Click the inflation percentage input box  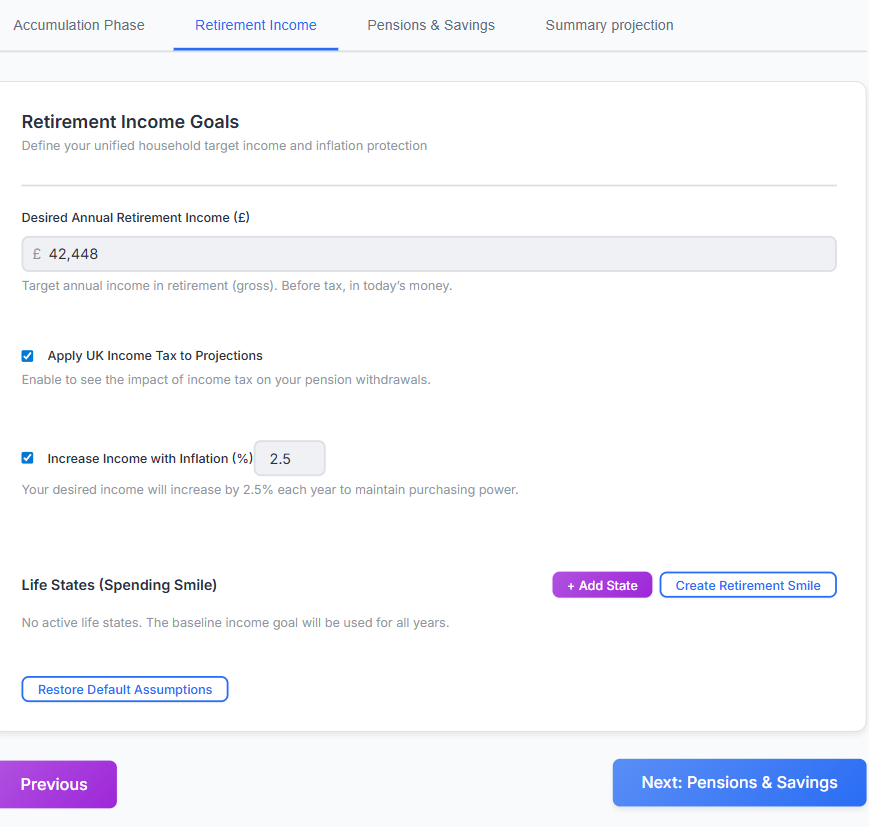[x=289, y=458]
